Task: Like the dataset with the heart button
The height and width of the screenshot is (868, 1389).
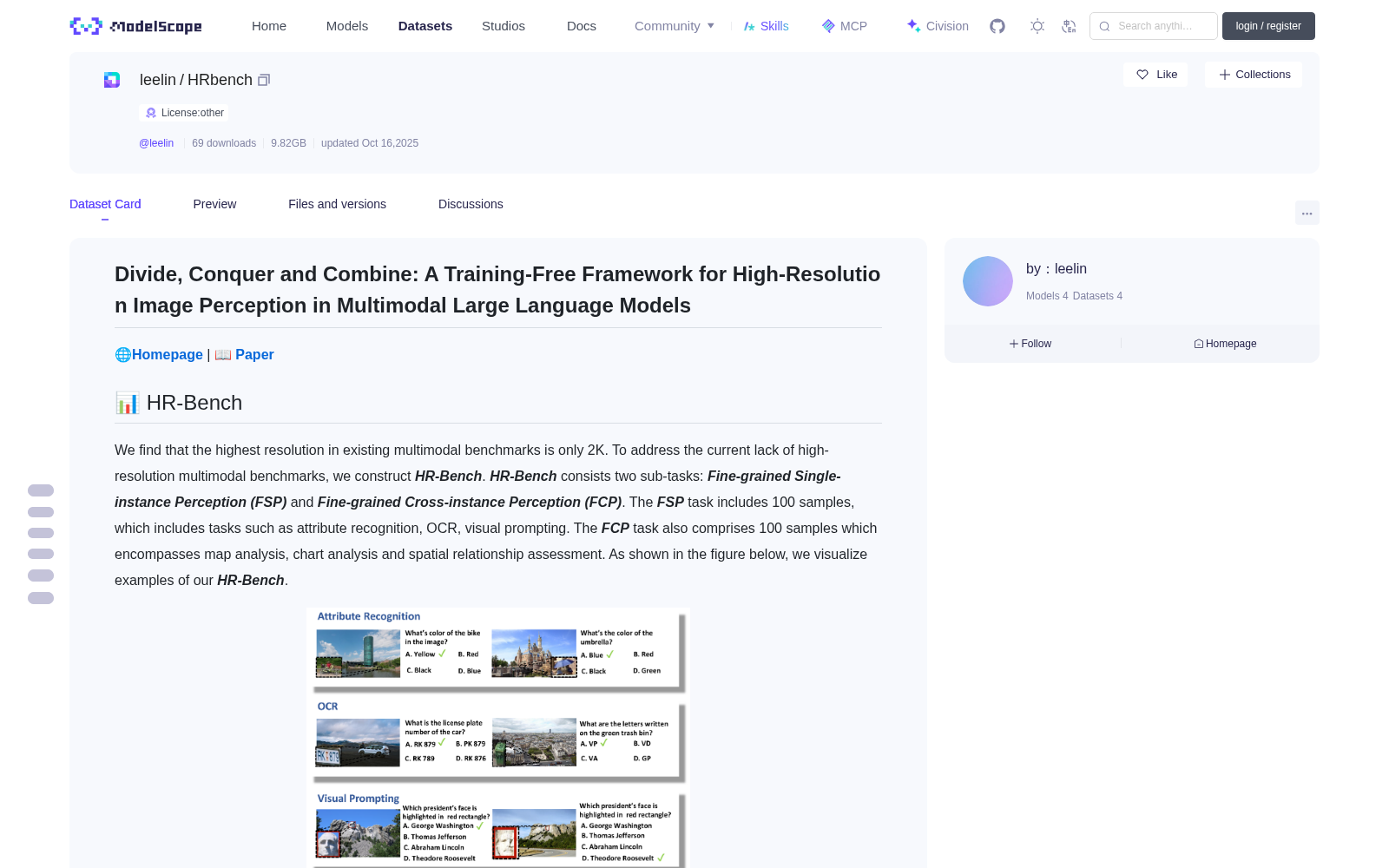Action: (1155, 75)
